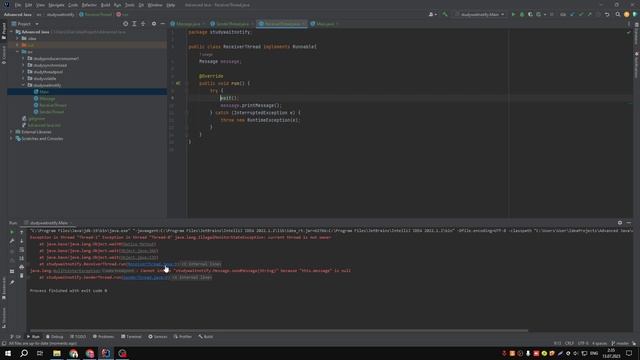Expand the studythreadpool package
Viewport: 640px width, 360px height.
23,72
